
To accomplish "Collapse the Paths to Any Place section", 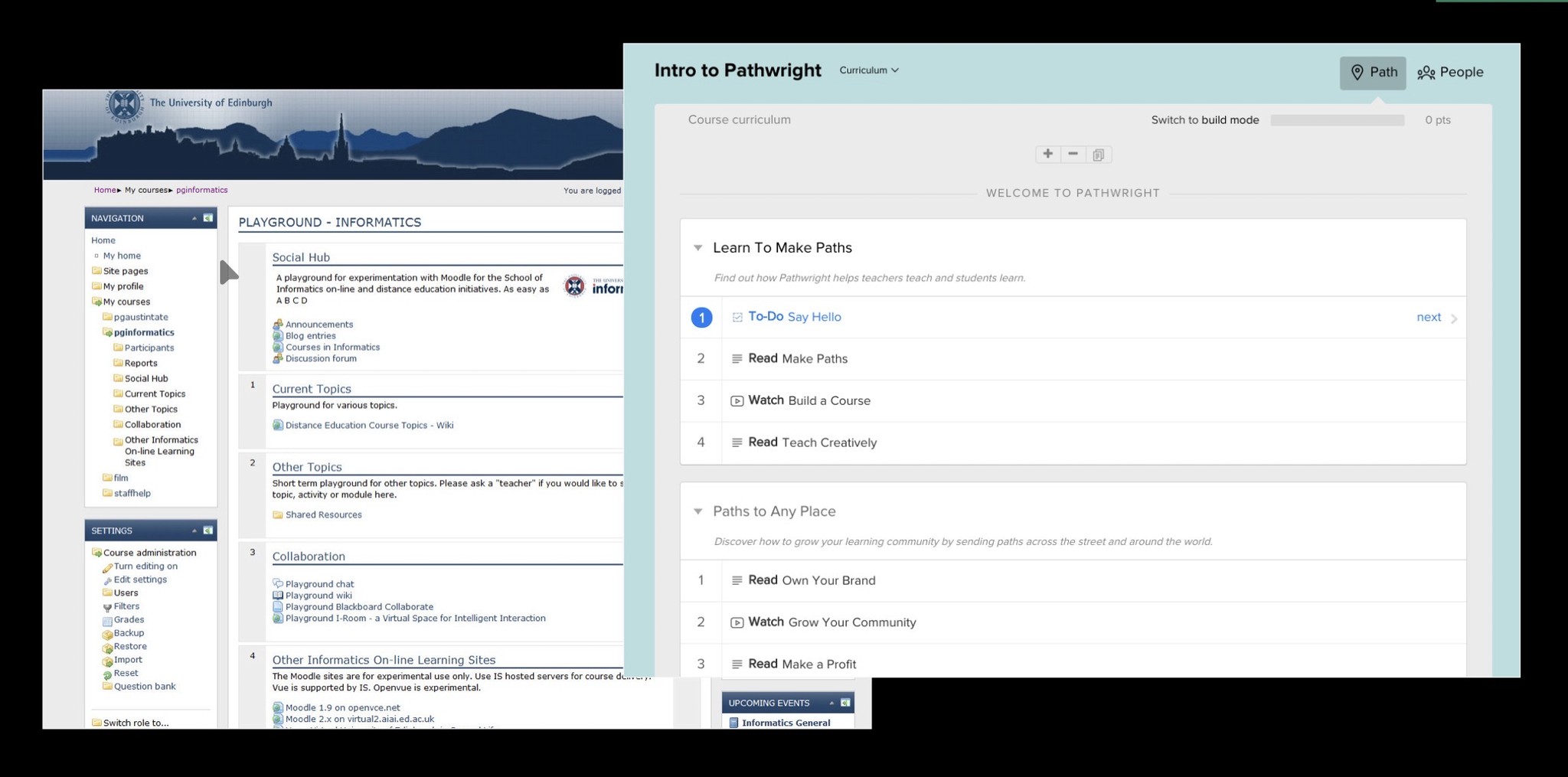I will click(697, 511).
